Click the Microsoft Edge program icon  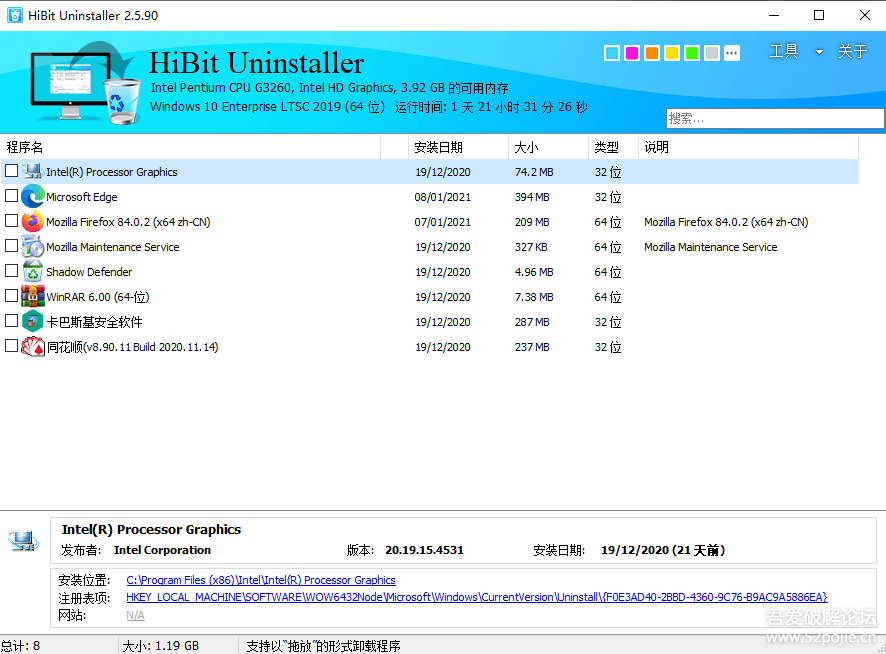[33, 196]
